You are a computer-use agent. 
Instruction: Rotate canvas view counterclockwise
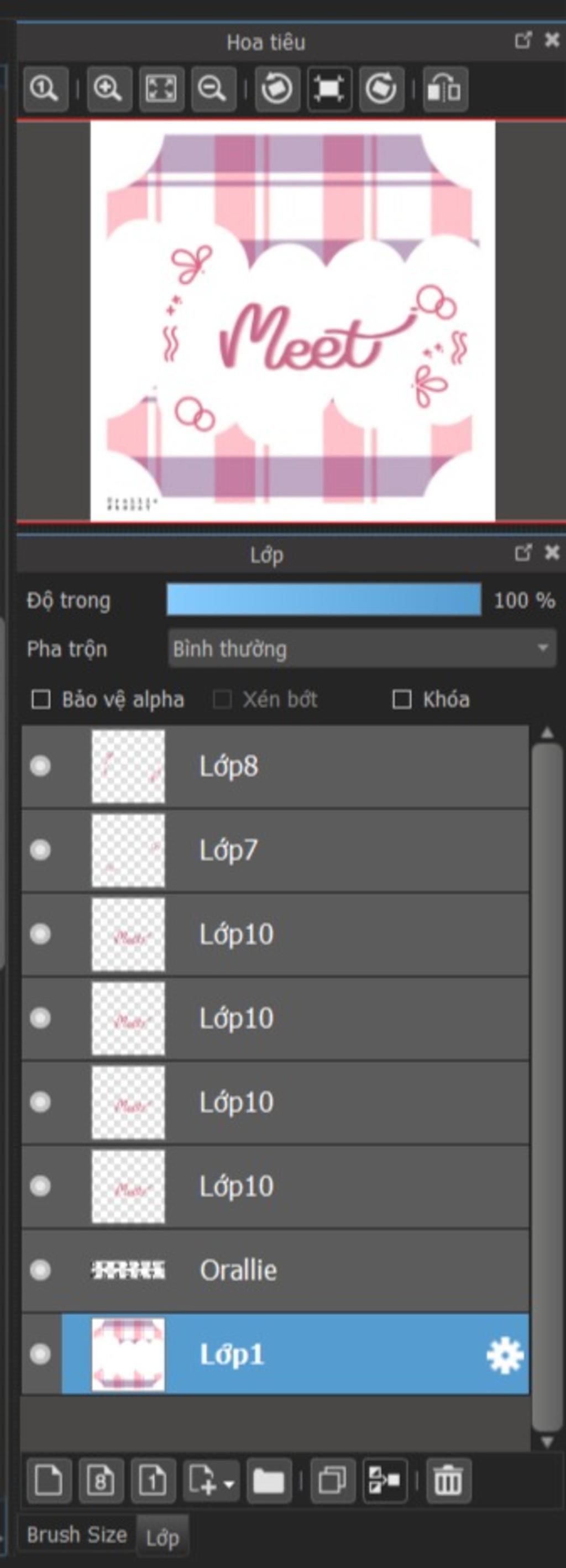[277, 90]
